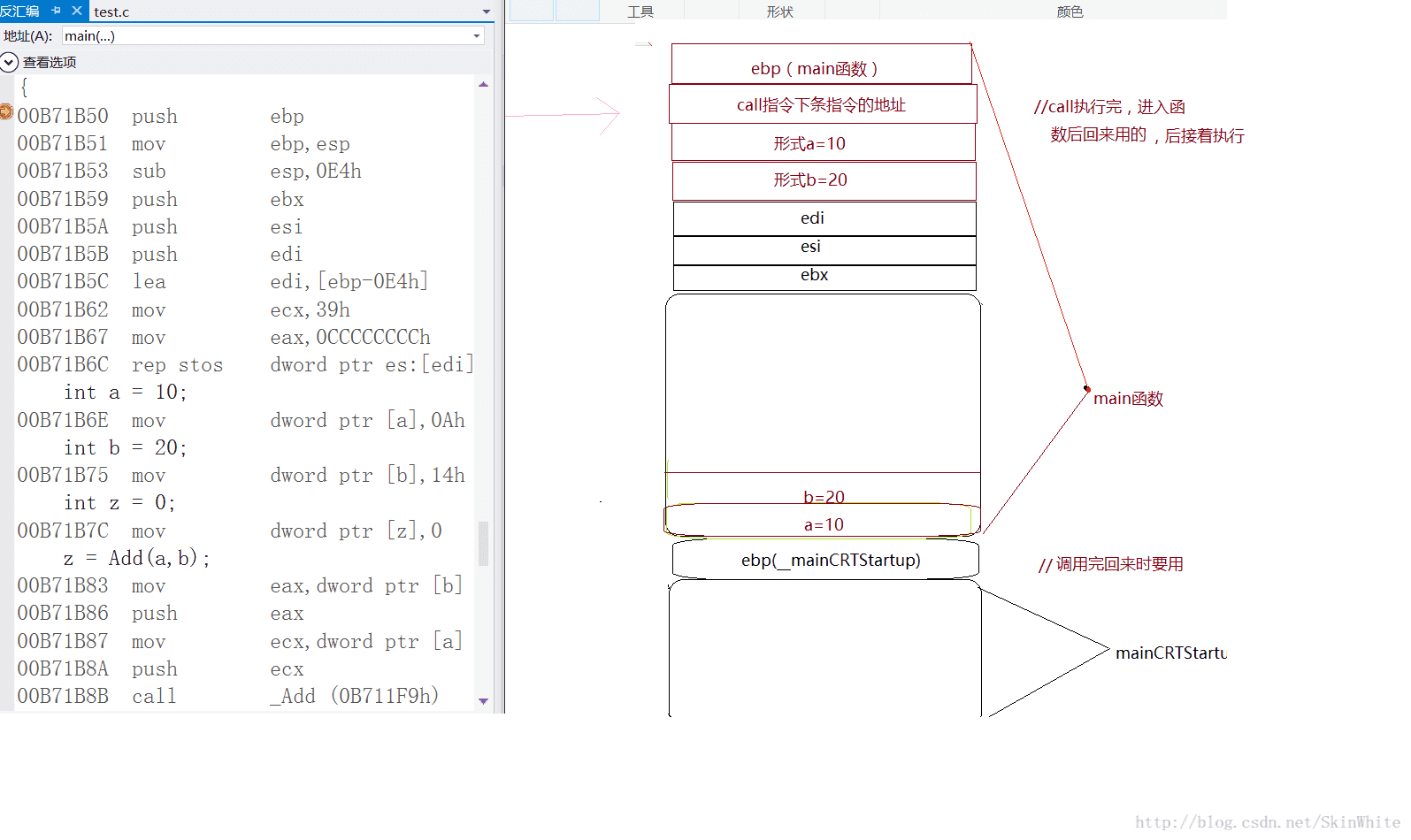Click the main(...) address input field
The width and height of the screenshot is (1411, 840).
pyautogui.click(x=266, y=35)
